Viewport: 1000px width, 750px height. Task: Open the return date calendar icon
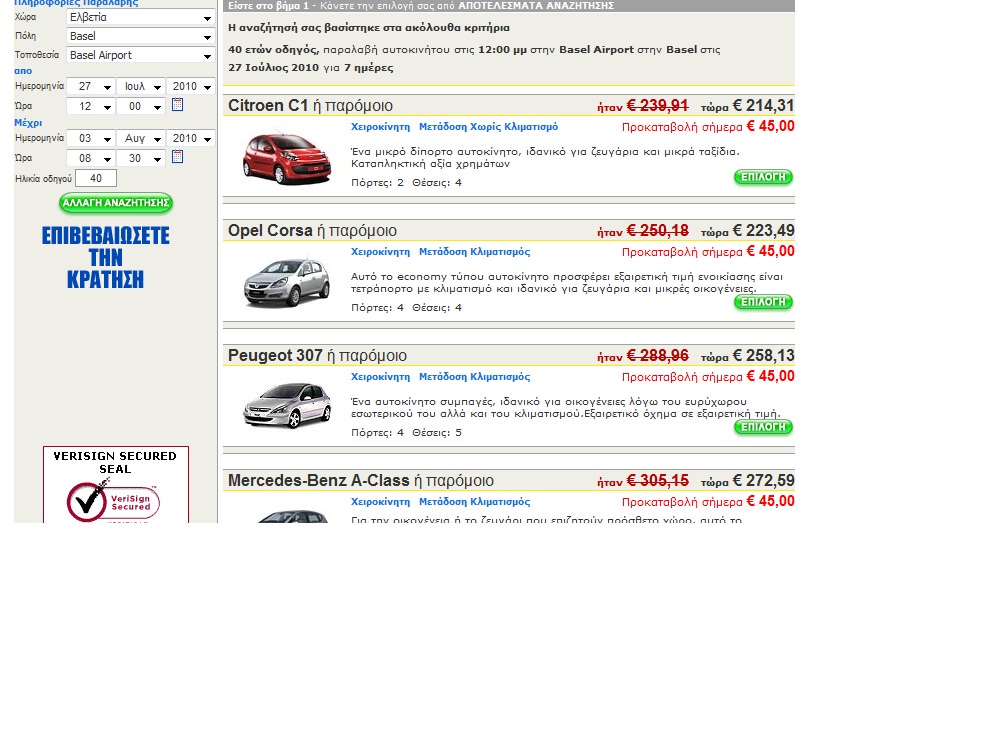(178, 157)
